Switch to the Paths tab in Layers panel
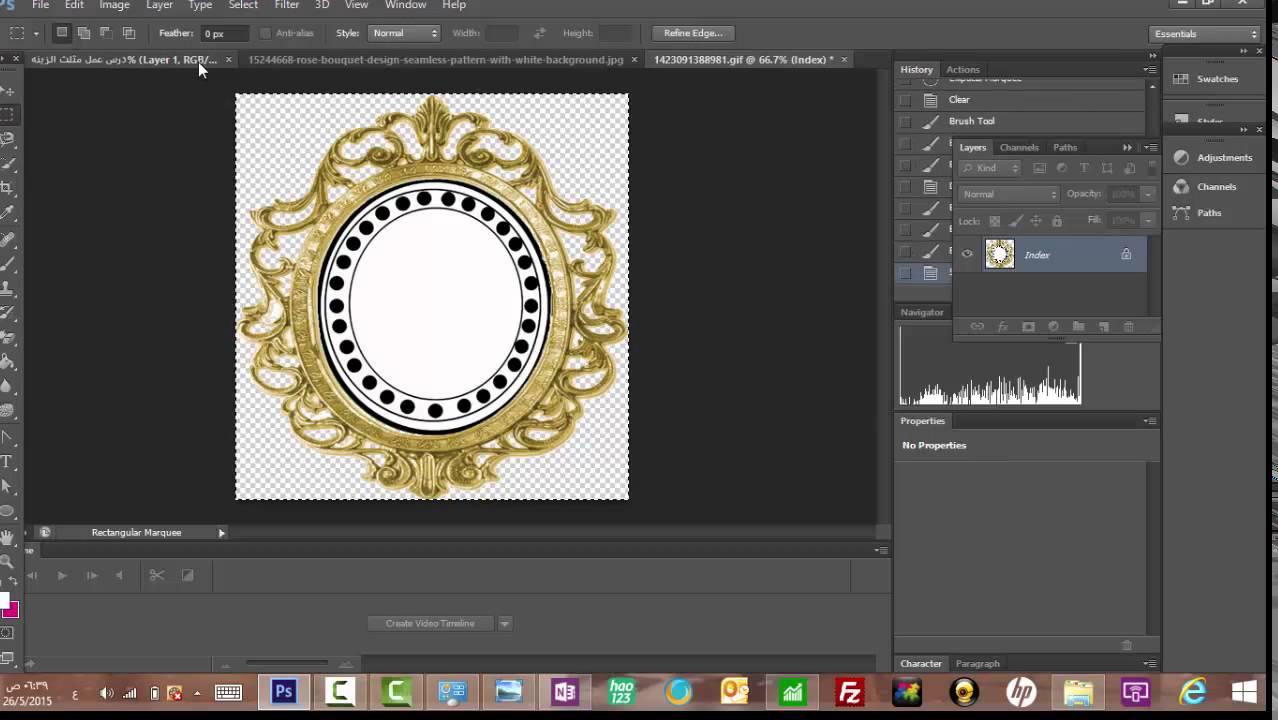This screenshot has height=720, width=1278. point(1065,148)
